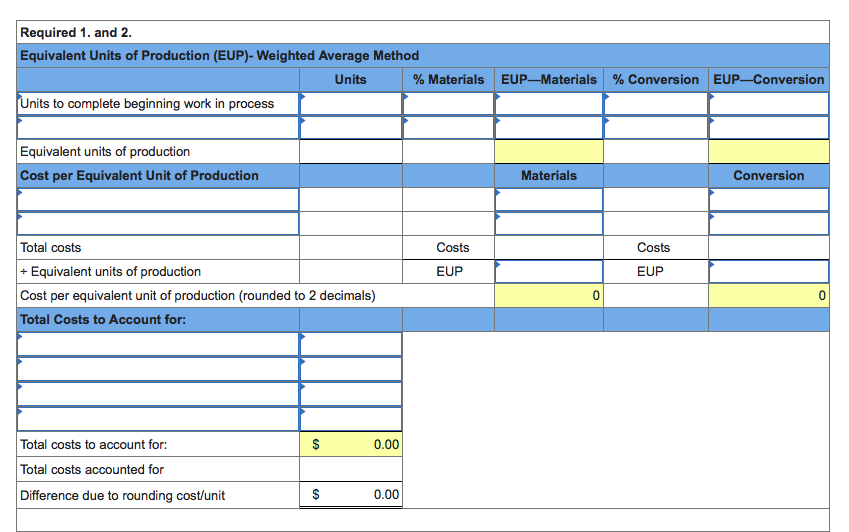Open % Materials dropdown in beginning work in process row
This screenshot has width=849, height=532.
tap(448, 103)
